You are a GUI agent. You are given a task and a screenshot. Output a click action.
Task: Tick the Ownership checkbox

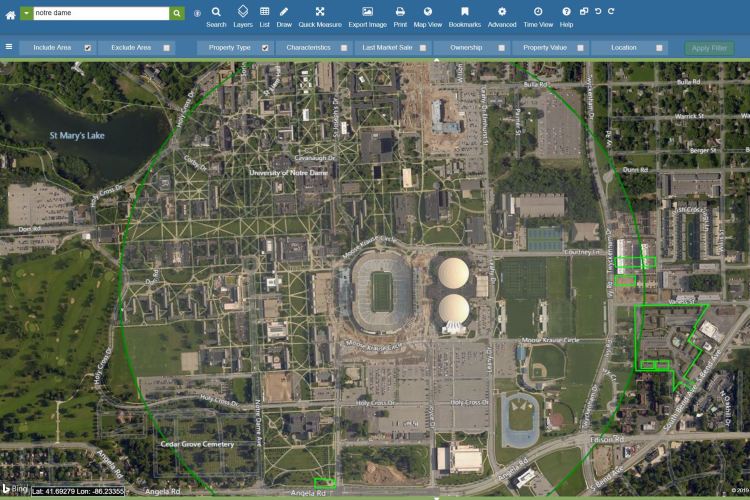point(501,48)
